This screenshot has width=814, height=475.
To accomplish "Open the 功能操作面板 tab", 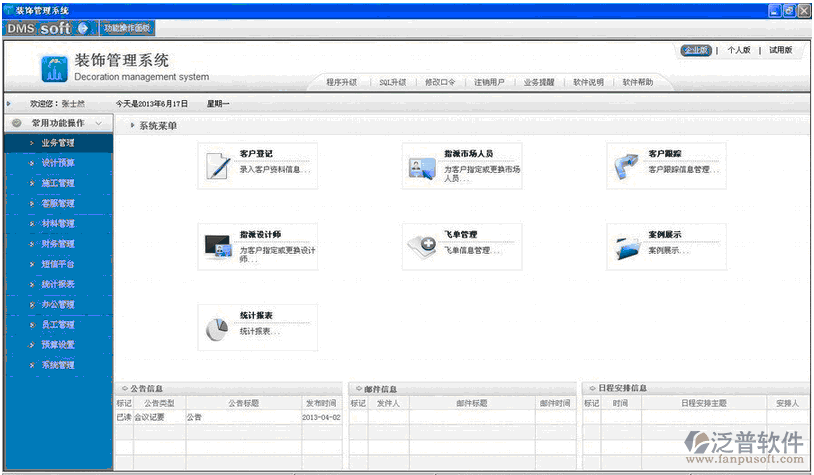I will 127,28.
